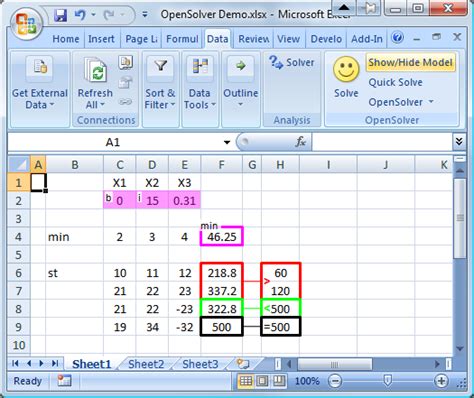Click cell C2 binary variable value 0

click(120, 201)
